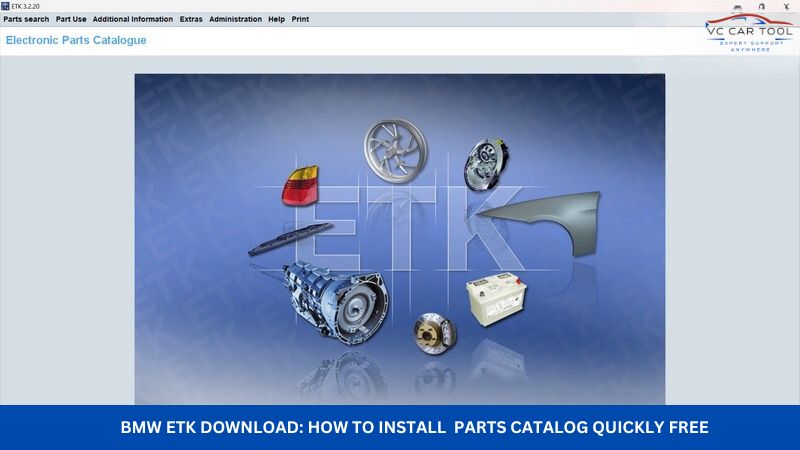Open the Parts search menu
This screenshot has width=800, height=450.
(26, 19)
